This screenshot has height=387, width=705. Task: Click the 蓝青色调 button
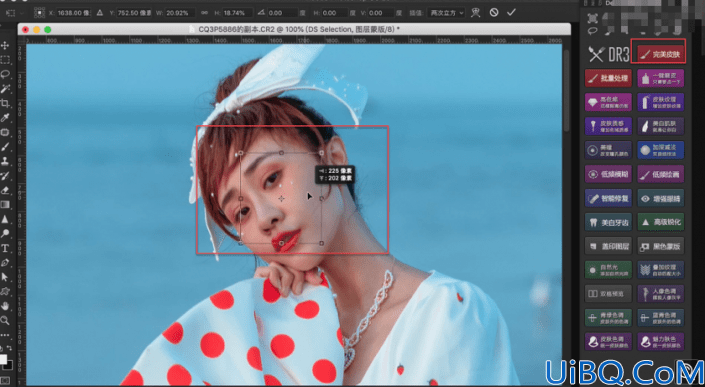[660, 318]
